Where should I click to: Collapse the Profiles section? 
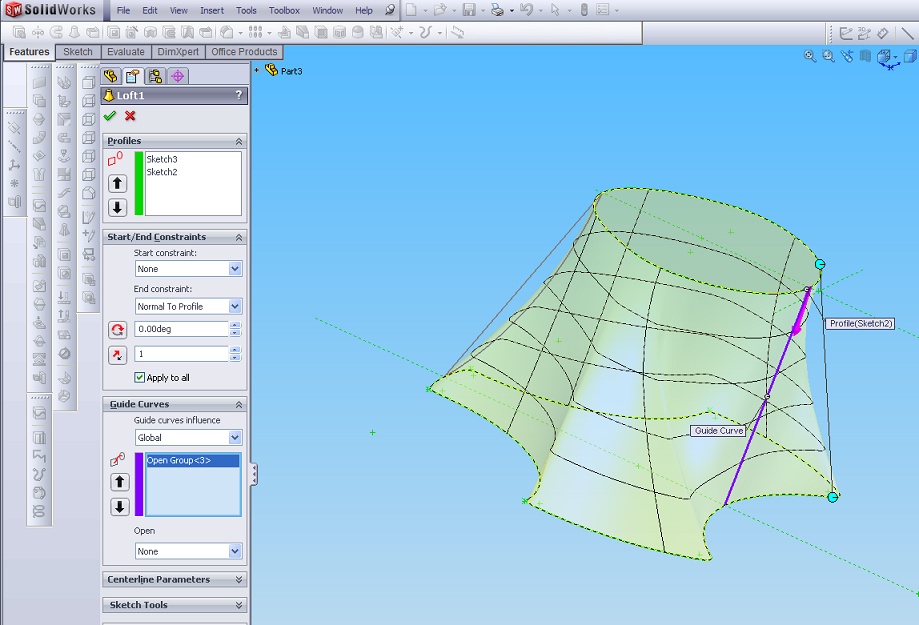coord(239,141)
